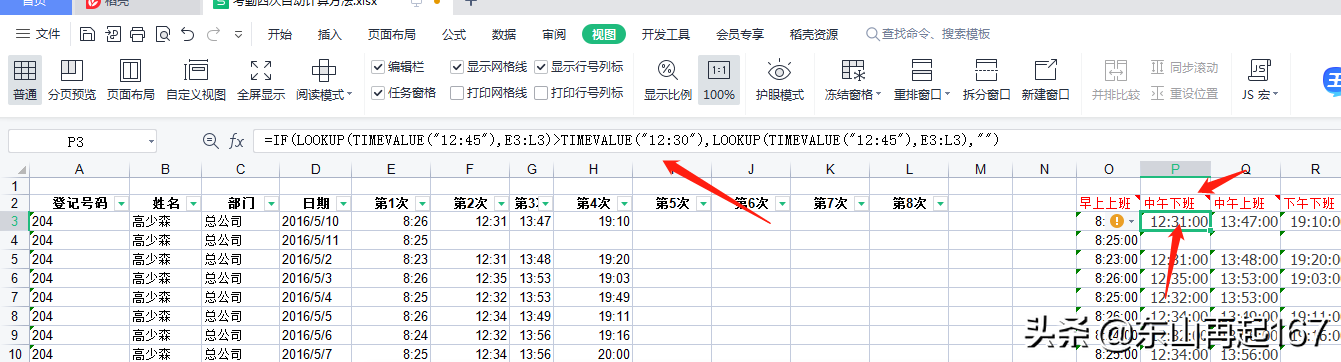Set zoom to 100% button
The image size is (1341, 362).
pos(718,80)
